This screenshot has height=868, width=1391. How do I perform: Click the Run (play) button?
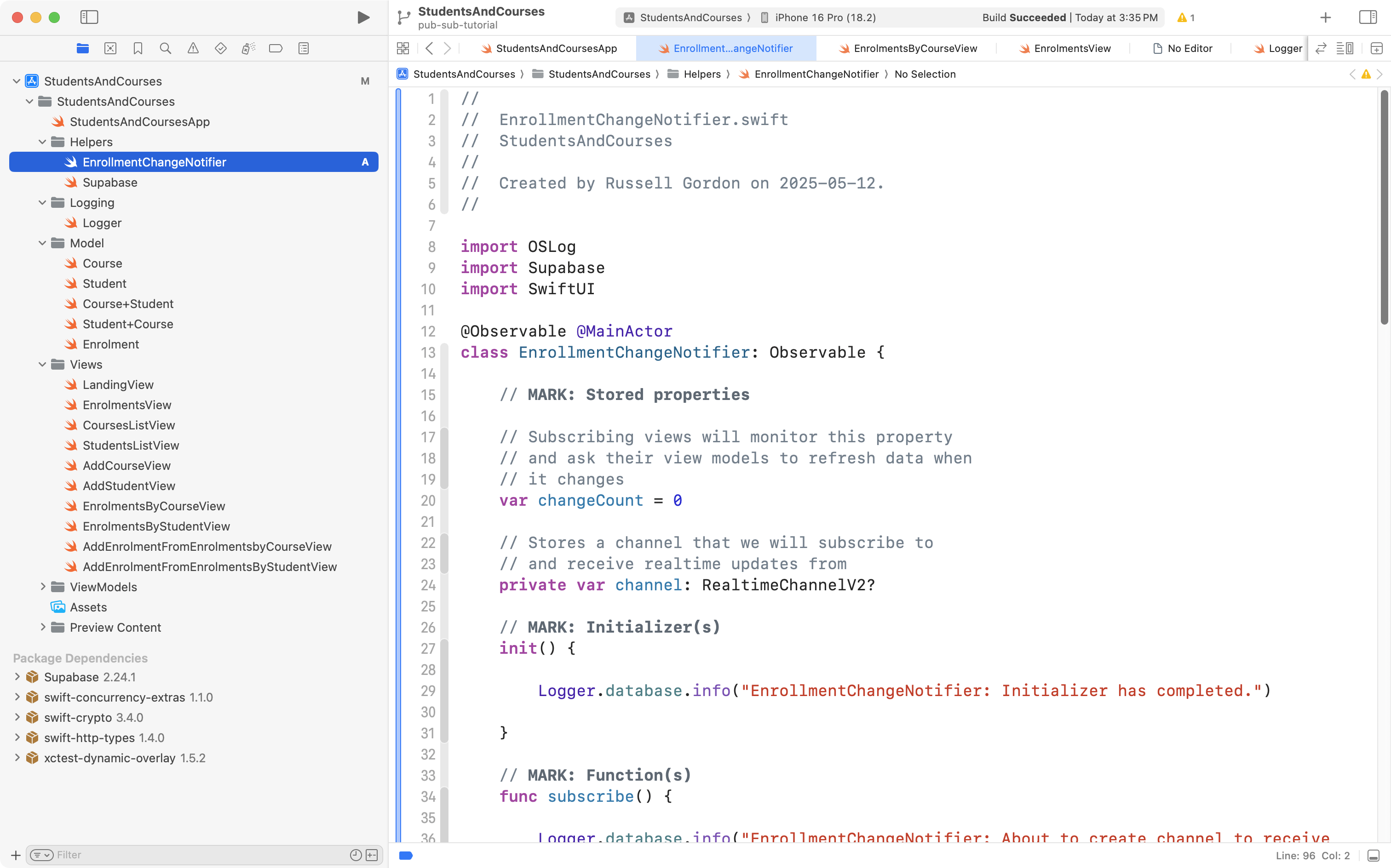(x=363, y=17)
